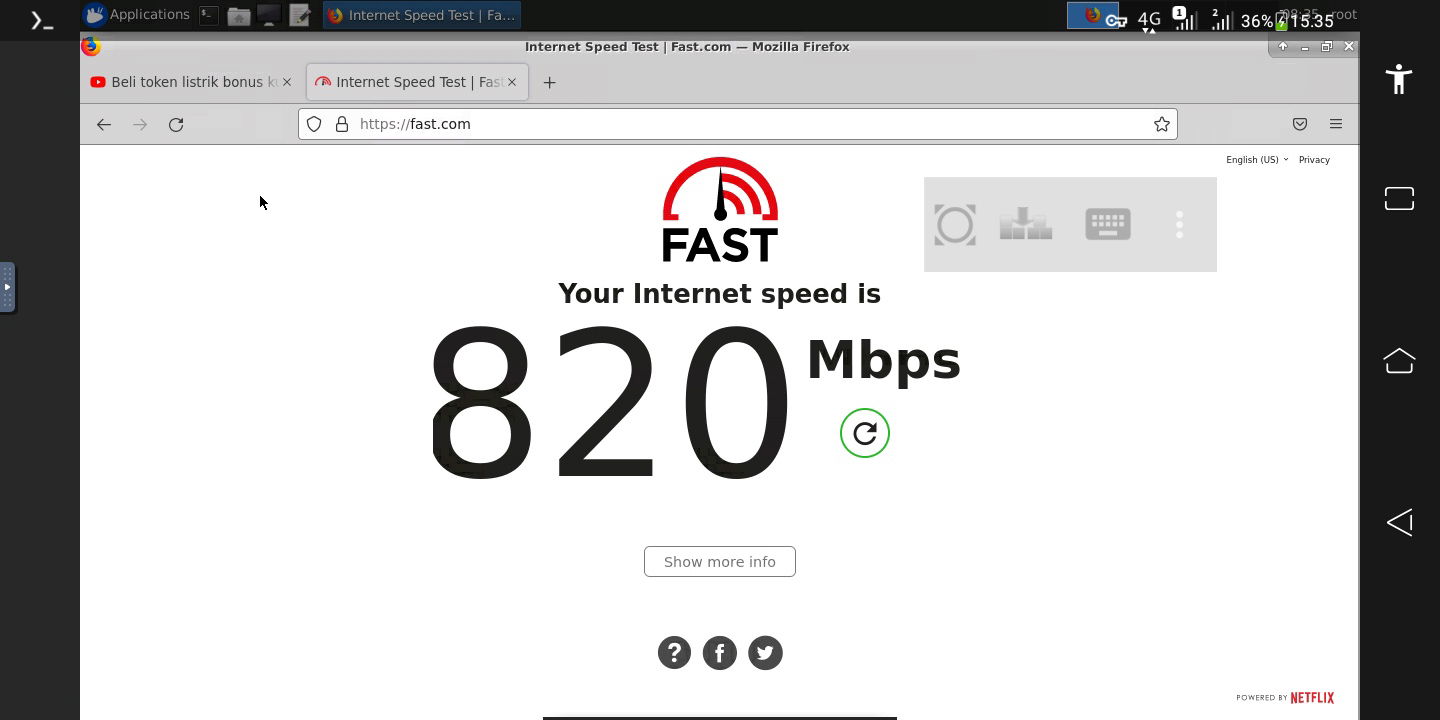Bookmark this page with the star icon

(1162, 124)
